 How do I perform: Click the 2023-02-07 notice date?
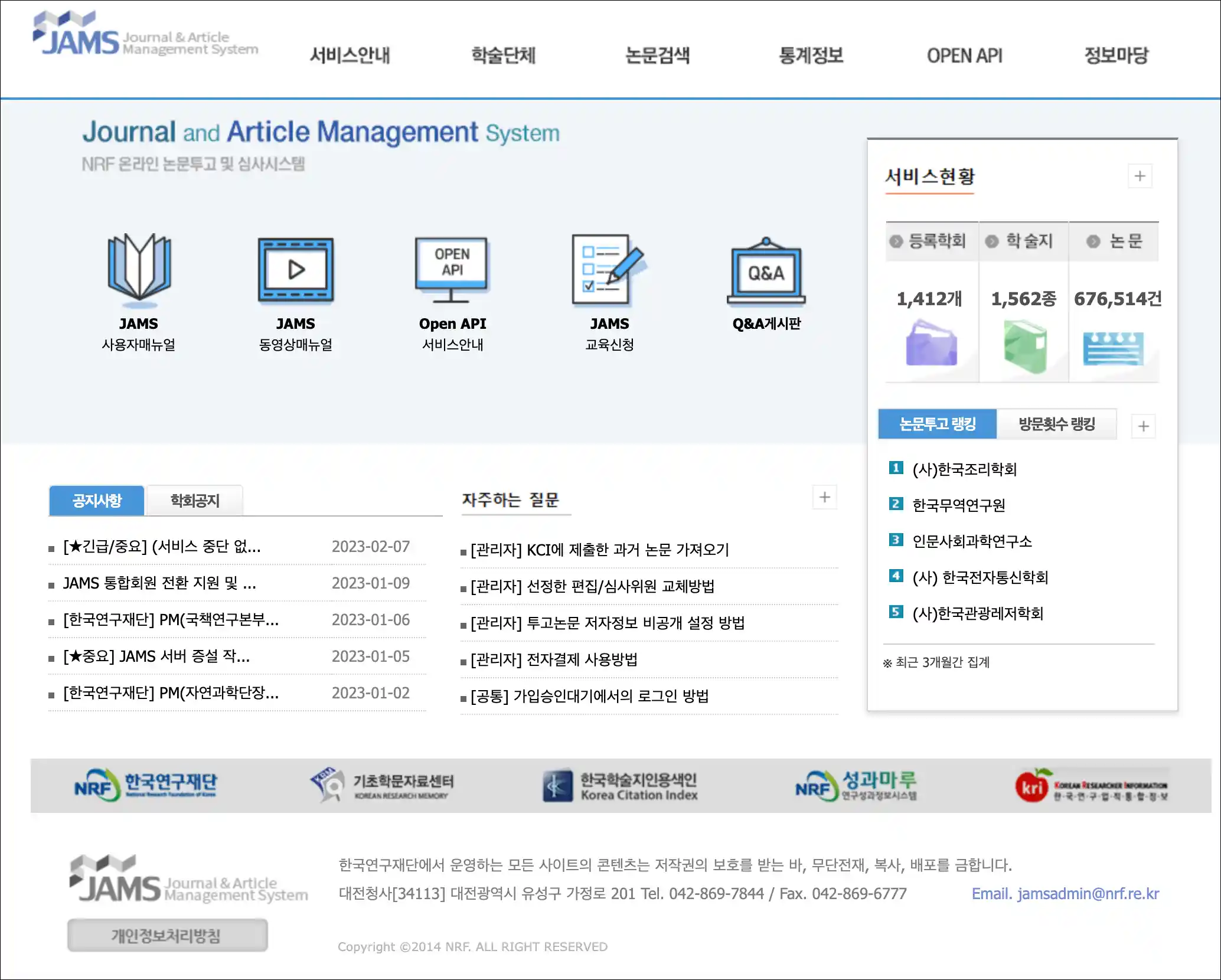tap(371, 547)
